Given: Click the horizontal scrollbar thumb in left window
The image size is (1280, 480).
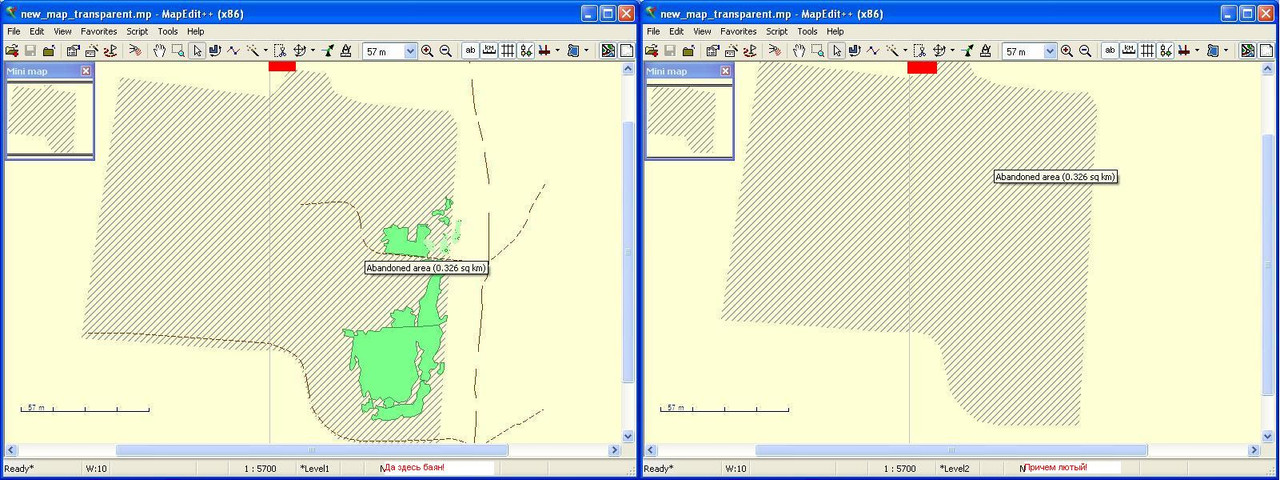Looking at the screenshot, I should [x=311, y=451].
